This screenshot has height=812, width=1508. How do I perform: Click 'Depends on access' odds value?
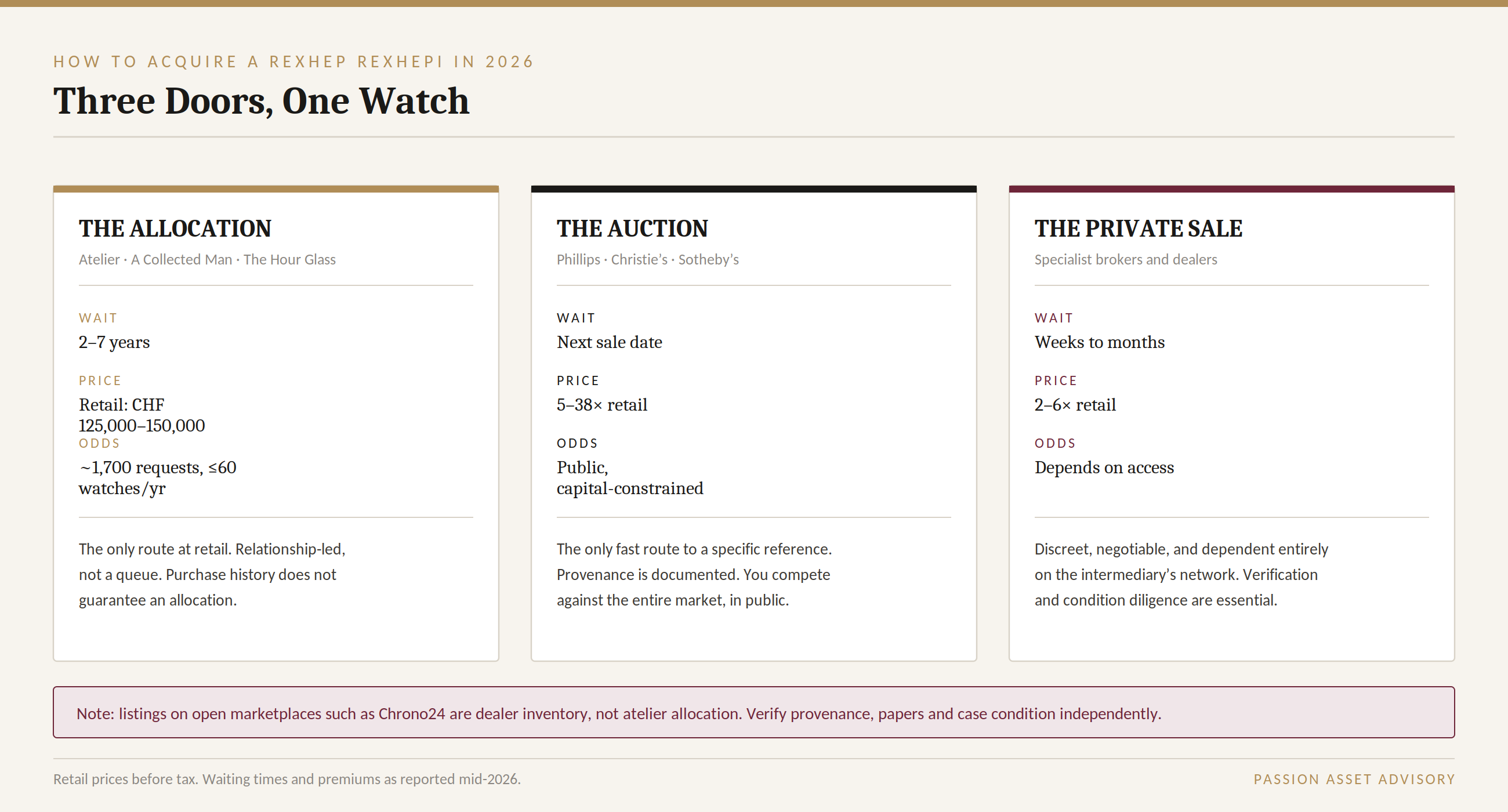coord(1104,467)
